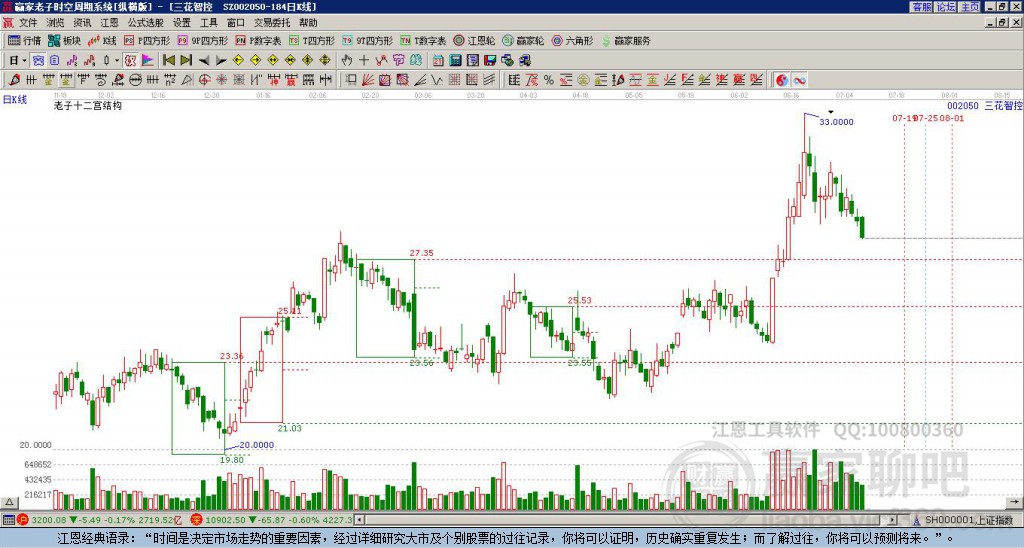Select the Gann fan lines tool

point(368,80)
